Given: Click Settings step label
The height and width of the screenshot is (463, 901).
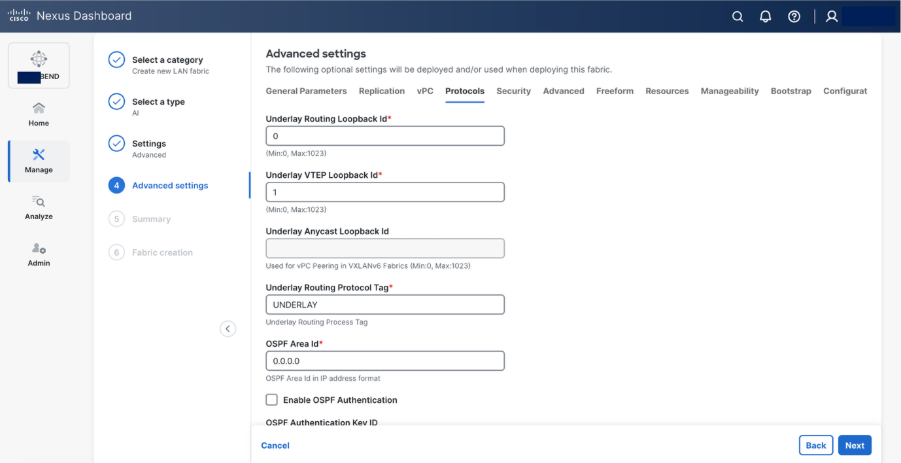Looking at the screenshot, I should 149,144.
